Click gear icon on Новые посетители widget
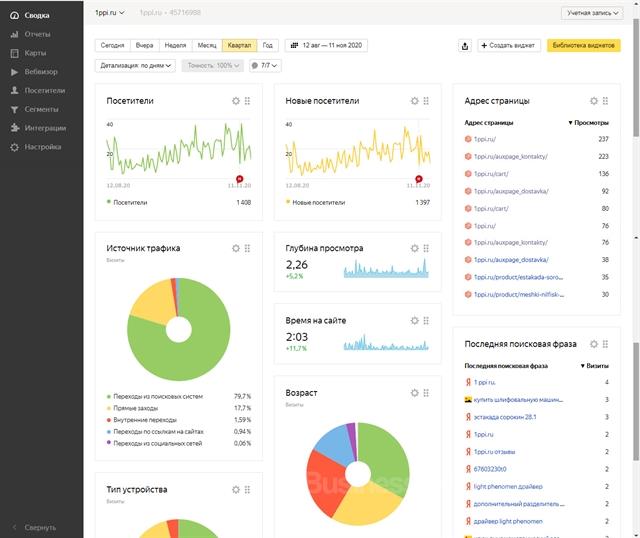Screen dimensions: 640x538 point(414,101)
